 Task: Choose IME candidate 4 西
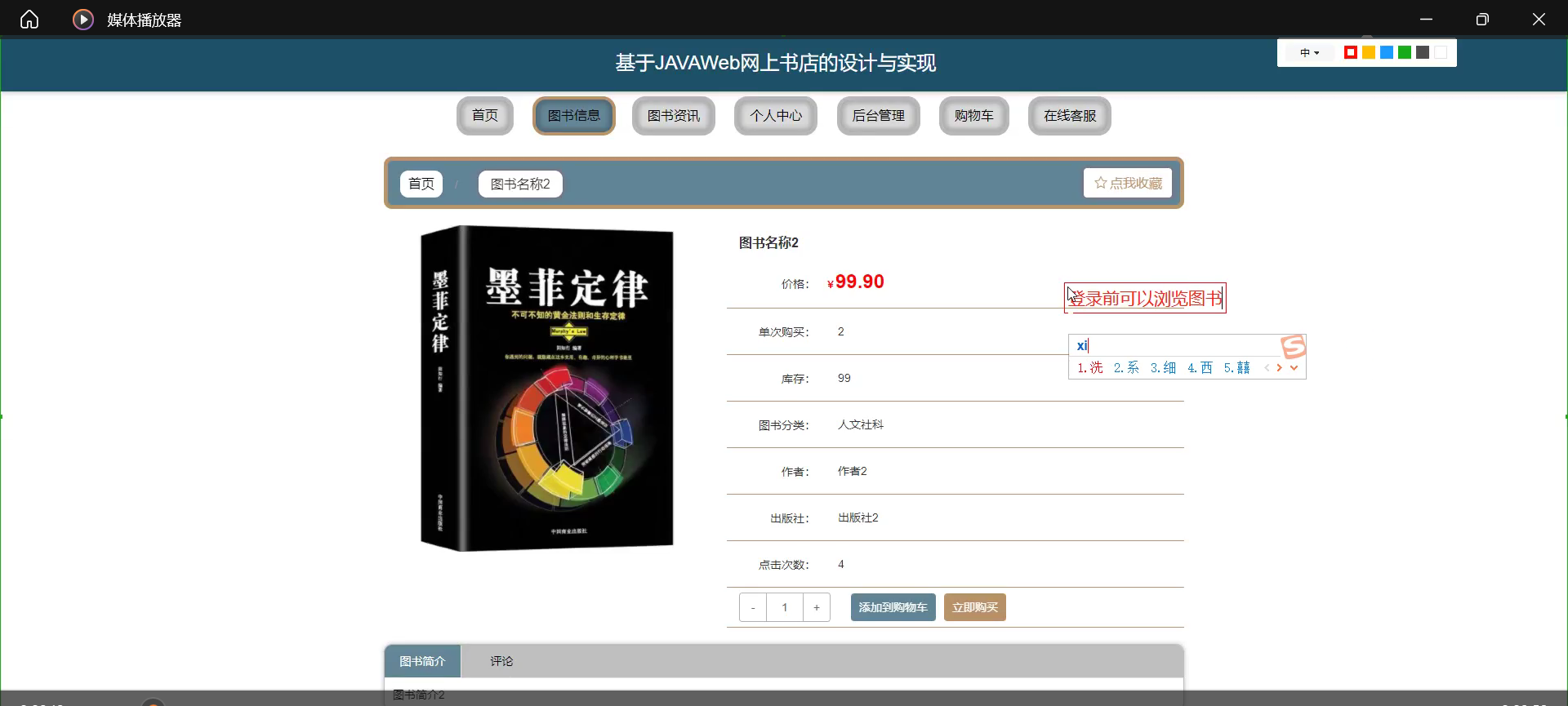1200,368
